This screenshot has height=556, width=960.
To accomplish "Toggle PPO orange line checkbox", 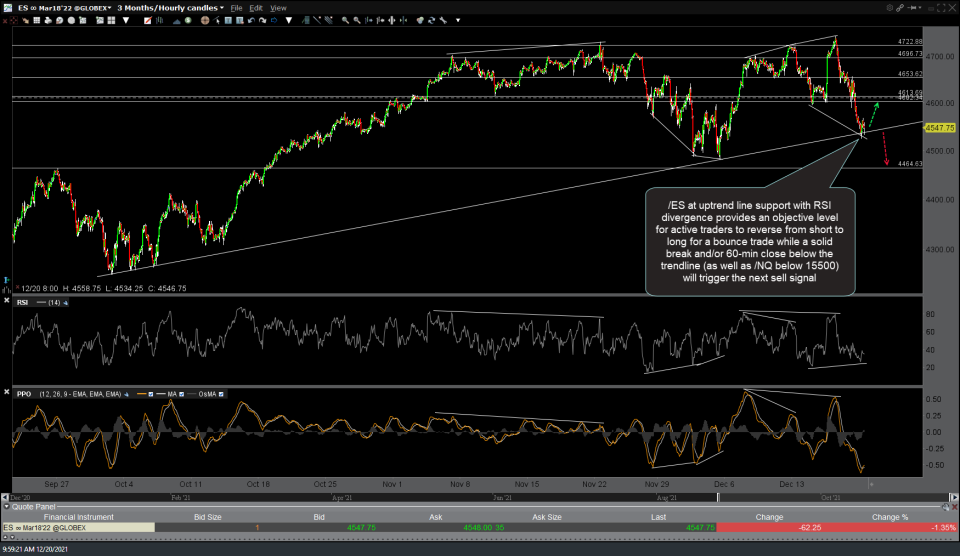I will tap(151, 394).
